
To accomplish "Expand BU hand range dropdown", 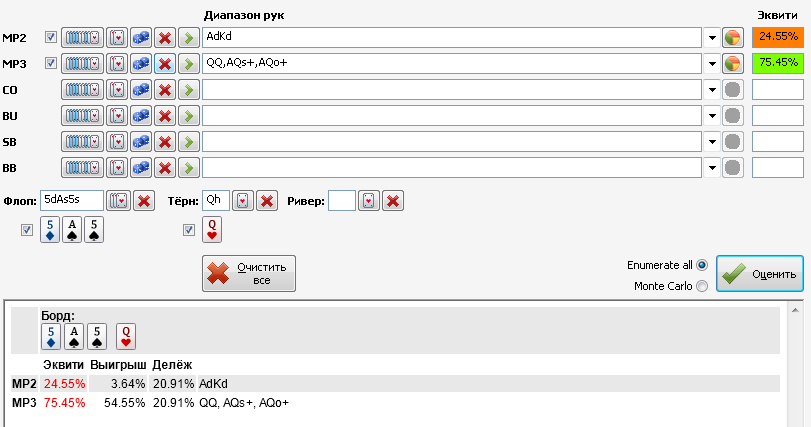I will [x=712, y=116].
